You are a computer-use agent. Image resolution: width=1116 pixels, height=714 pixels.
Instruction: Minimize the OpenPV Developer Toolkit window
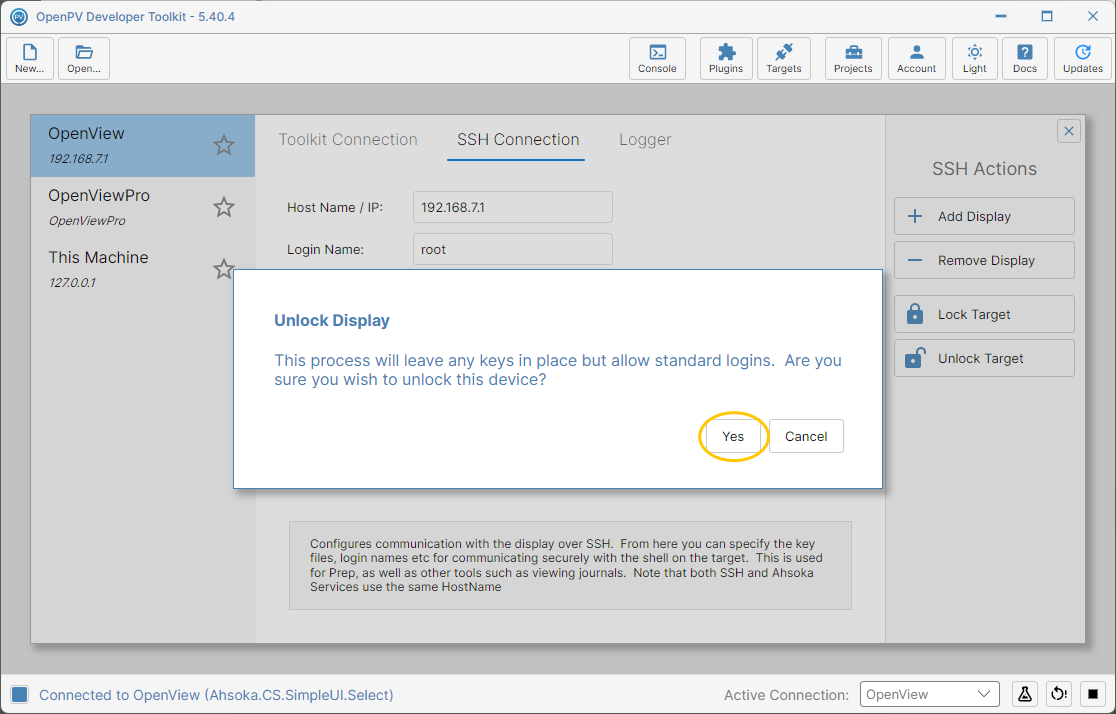click(x=1001, y=16)
